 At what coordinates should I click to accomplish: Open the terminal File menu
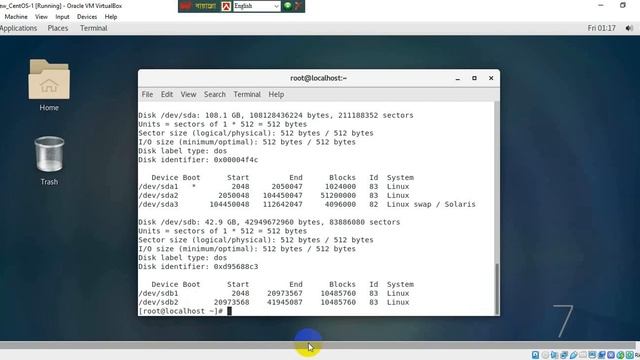tap(147, 94)
